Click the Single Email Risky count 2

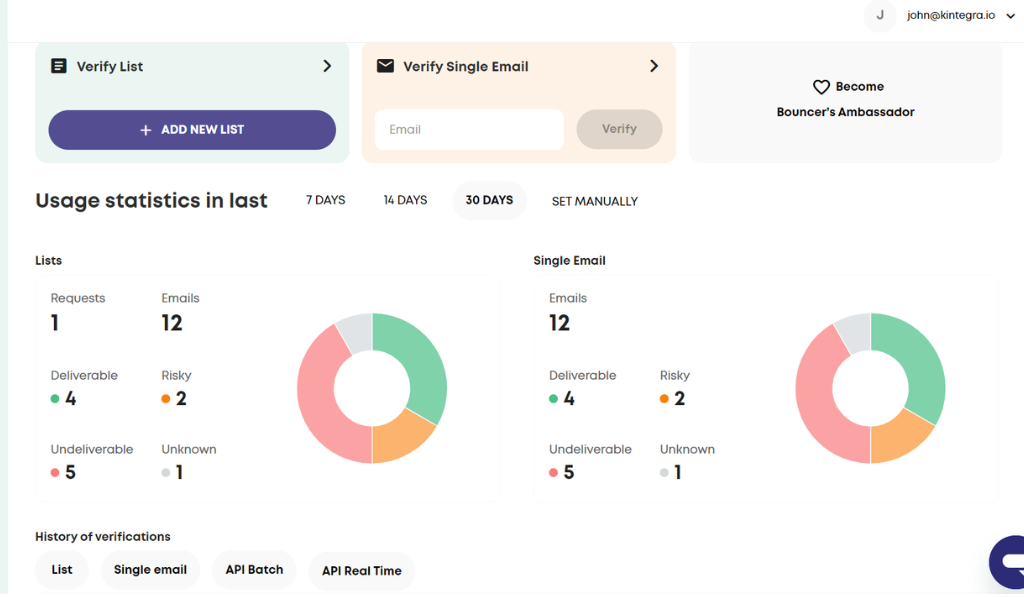(679, 398)
